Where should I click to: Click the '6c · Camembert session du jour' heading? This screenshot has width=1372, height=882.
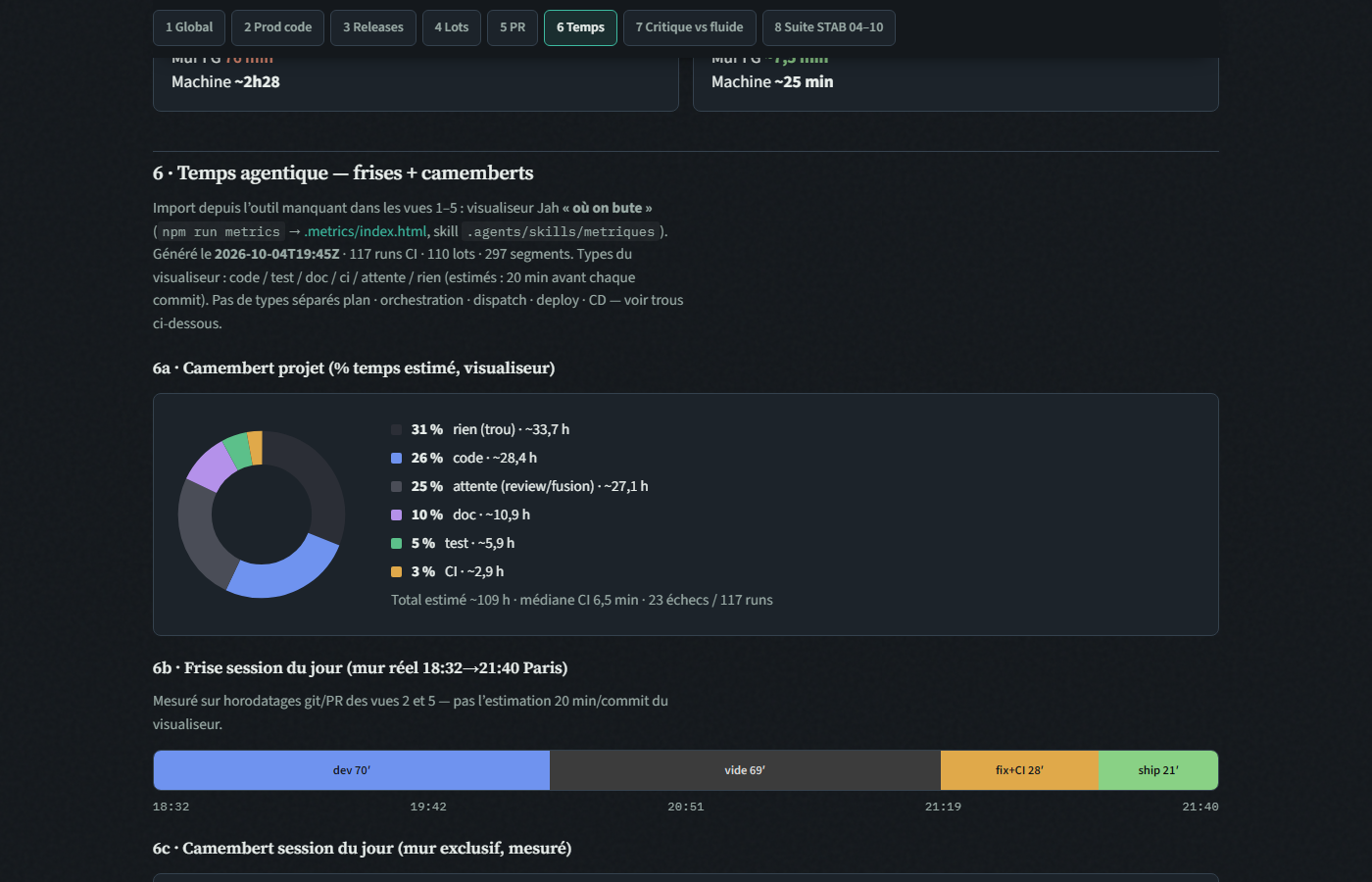(363, 849)
